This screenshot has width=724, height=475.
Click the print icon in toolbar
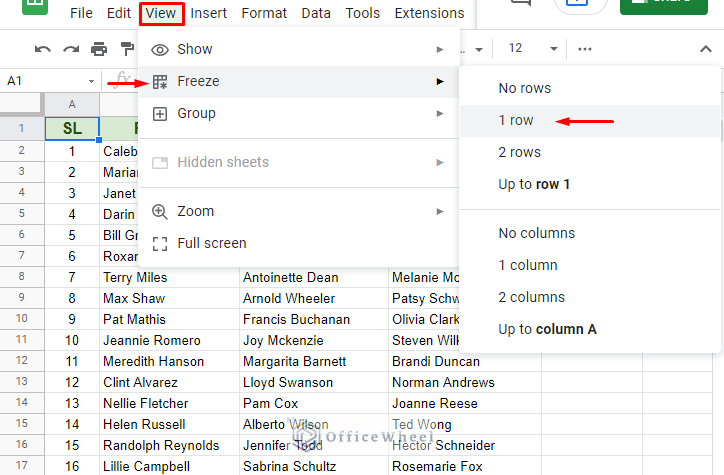tap(99, 49)
